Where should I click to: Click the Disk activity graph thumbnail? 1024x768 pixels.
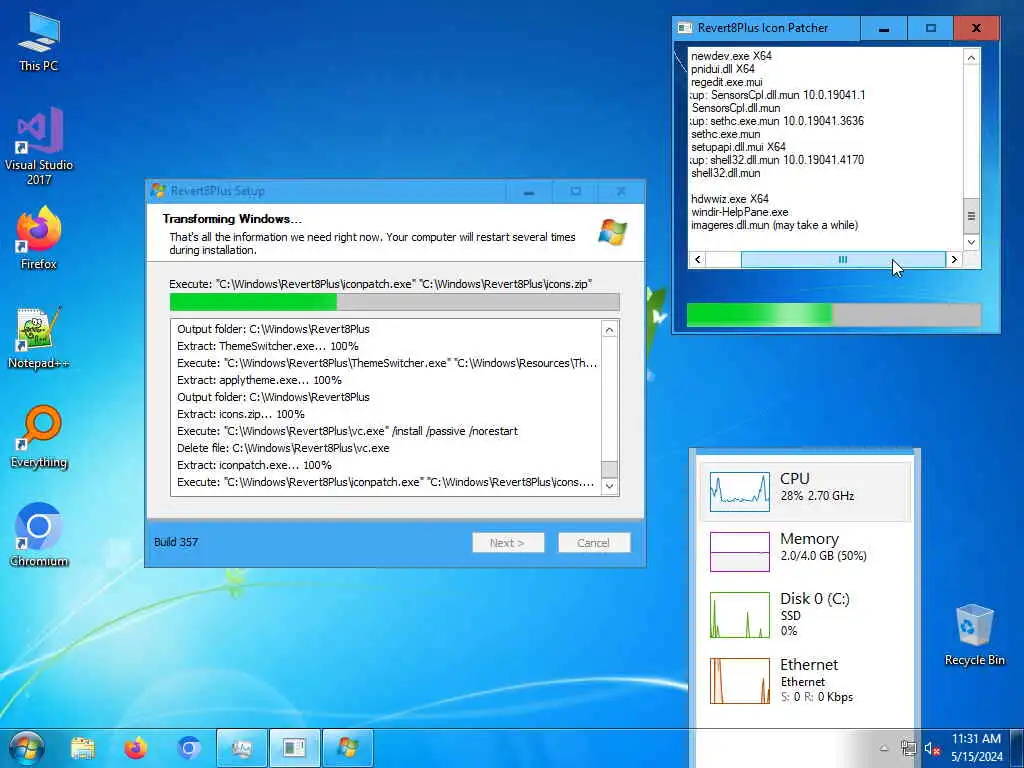click(740, 615)
